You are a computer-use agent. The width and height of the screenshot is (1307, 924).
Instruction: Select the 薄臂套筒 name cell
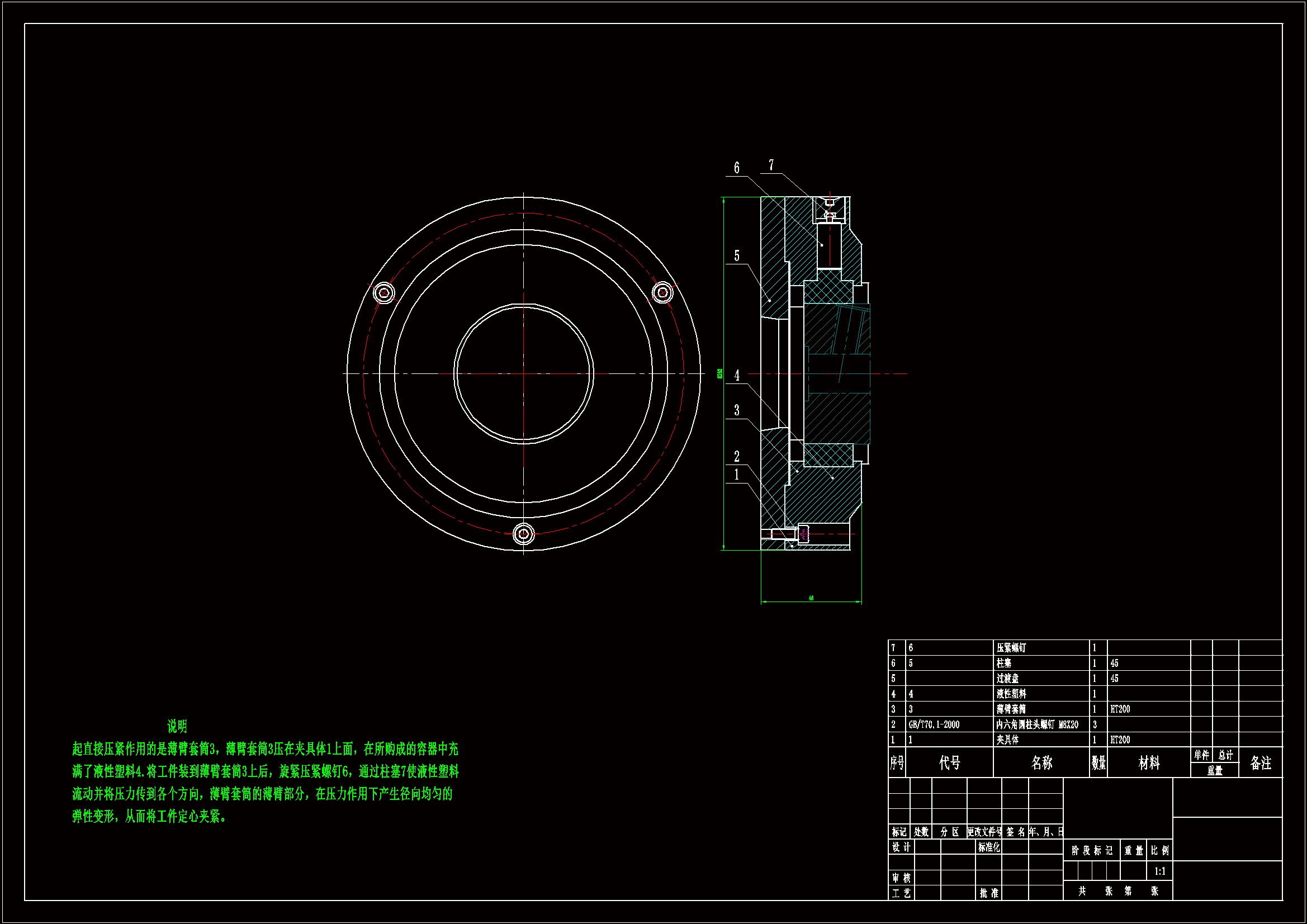tap(1011, 709)
